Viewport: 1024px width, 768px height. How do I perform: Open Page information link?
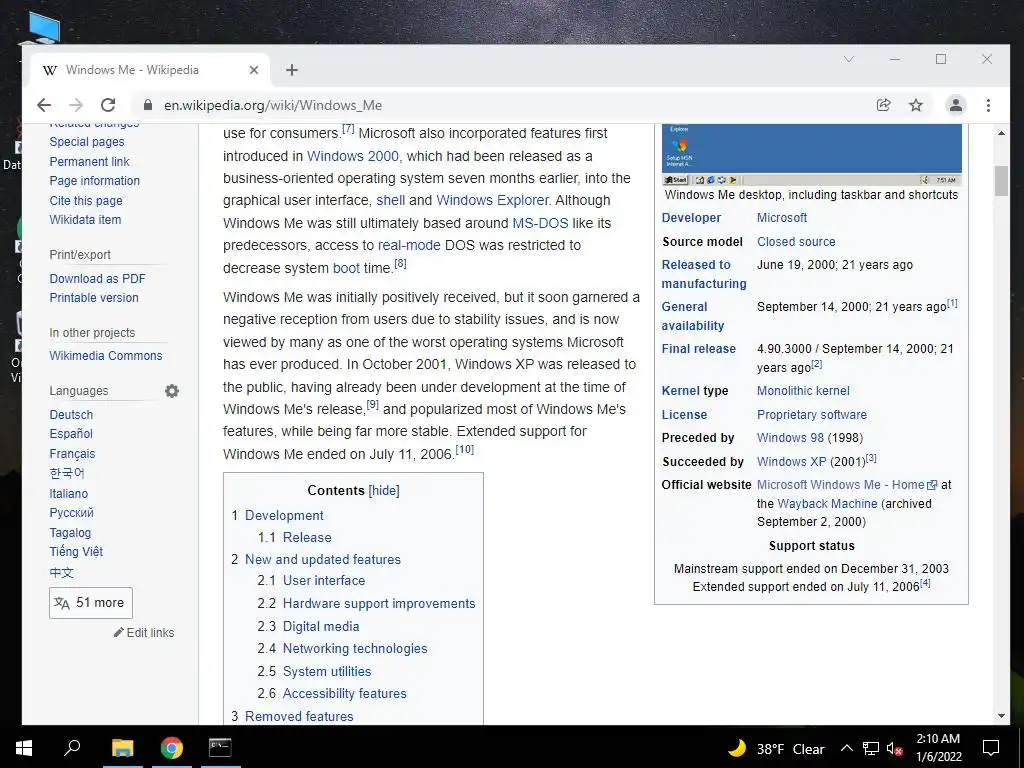[95, 181]
